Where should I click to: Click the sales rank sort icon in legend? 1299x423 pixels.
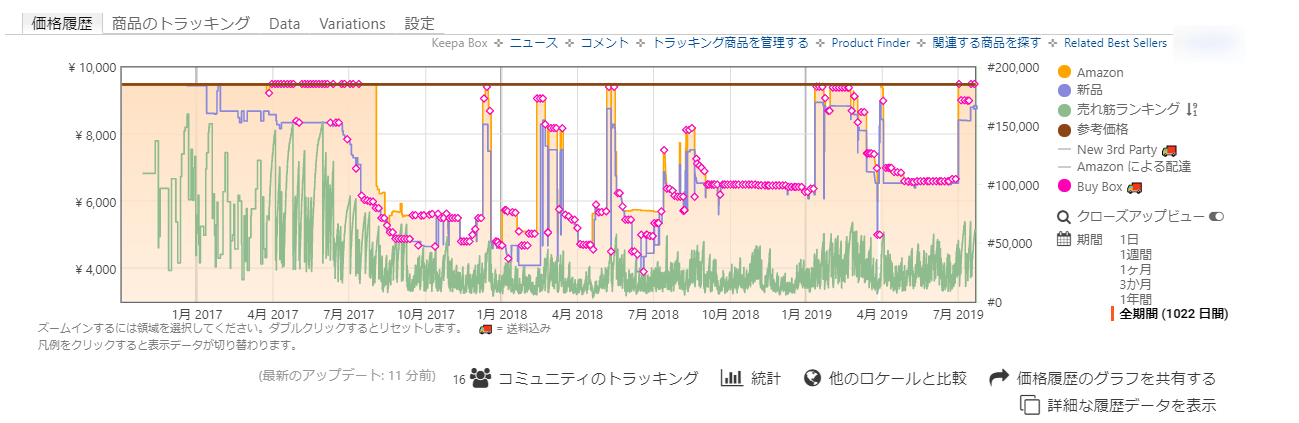[1191, 110]
